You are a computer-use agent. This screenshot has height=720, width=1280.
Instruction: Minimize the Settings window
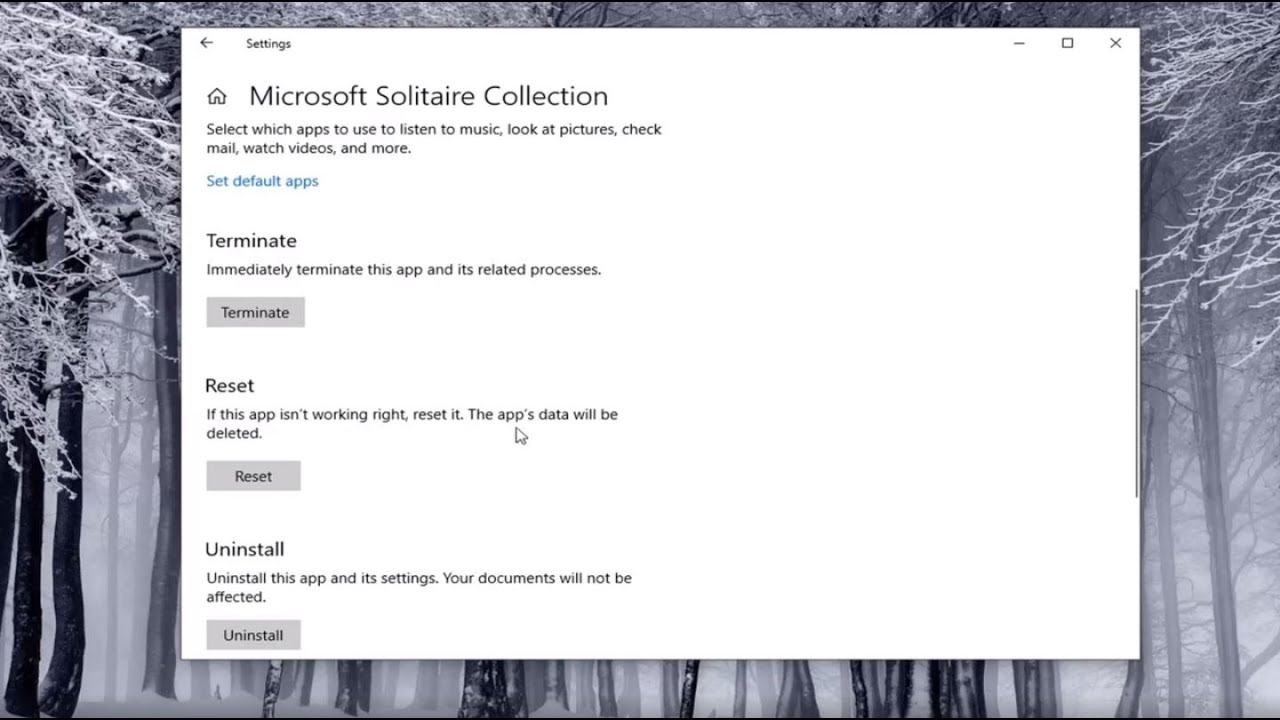[x=1019, y=43]
